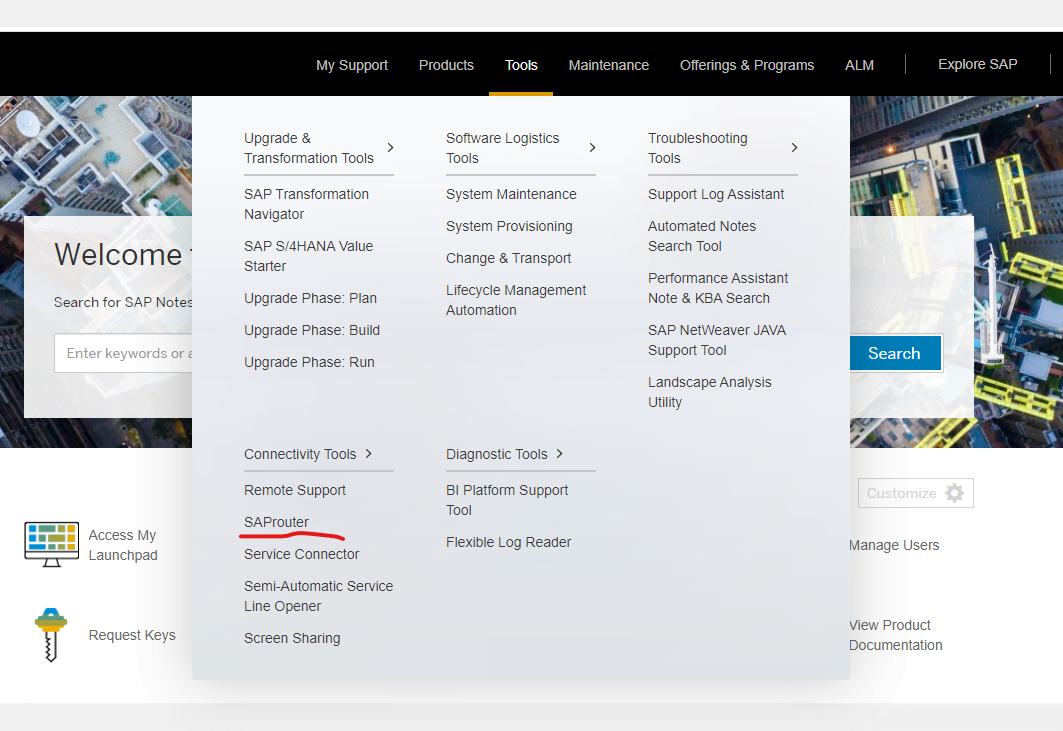This screenshot has width=1063, height=731.
Task: Open the SAProuter link
Action: [276, 522]
